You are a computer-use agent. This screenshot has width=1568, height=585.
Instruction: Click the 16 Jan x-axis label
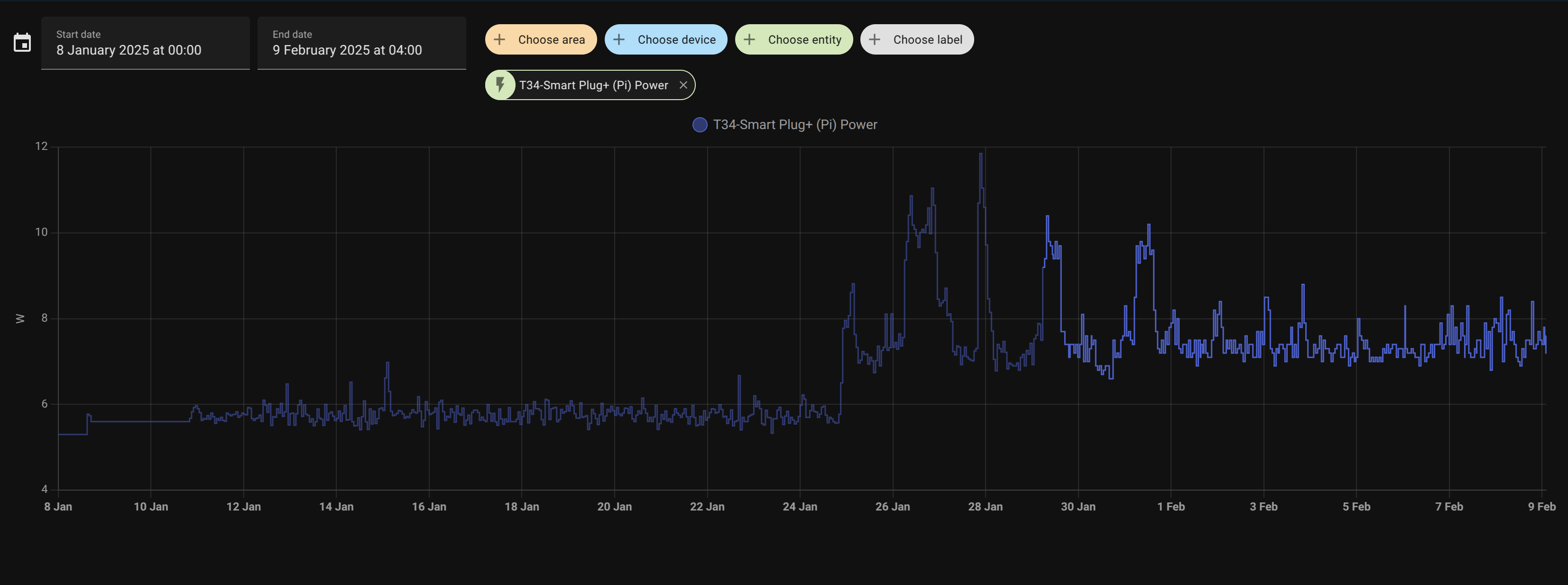[x=429, y=506]
